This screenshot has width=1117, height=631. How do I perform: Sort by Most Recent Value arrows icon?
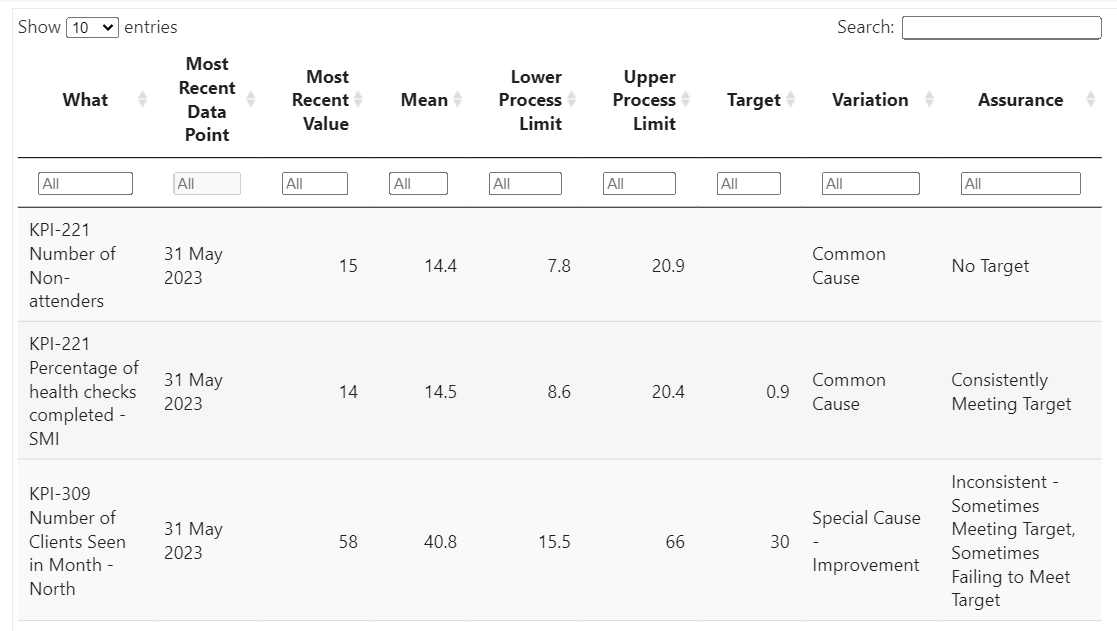tap(358, 99)
